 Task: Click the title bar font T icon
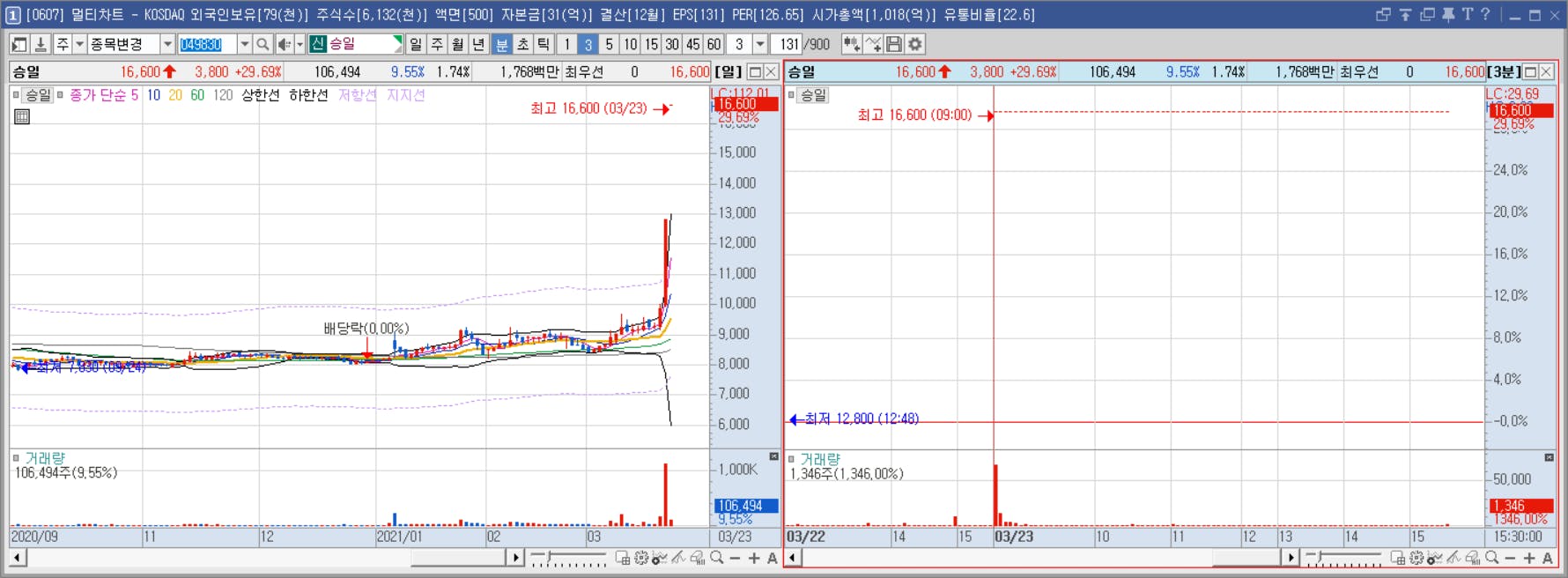click(x=1468, y=14)
